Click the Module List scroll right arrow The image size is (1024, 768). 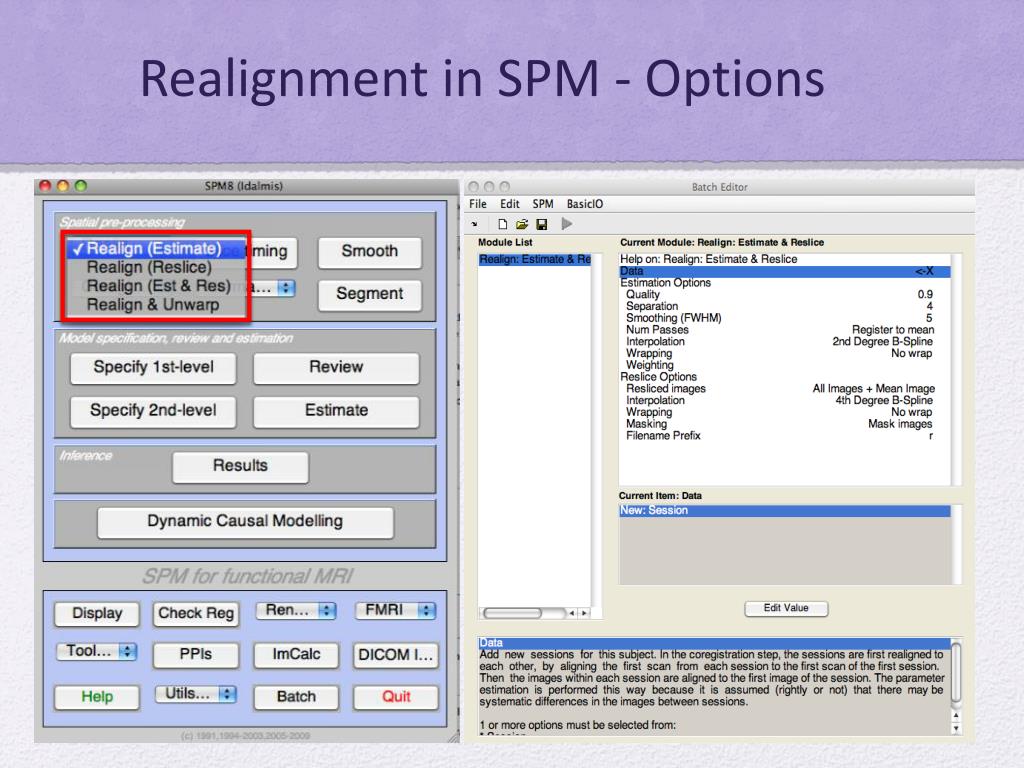pos(584,613)
